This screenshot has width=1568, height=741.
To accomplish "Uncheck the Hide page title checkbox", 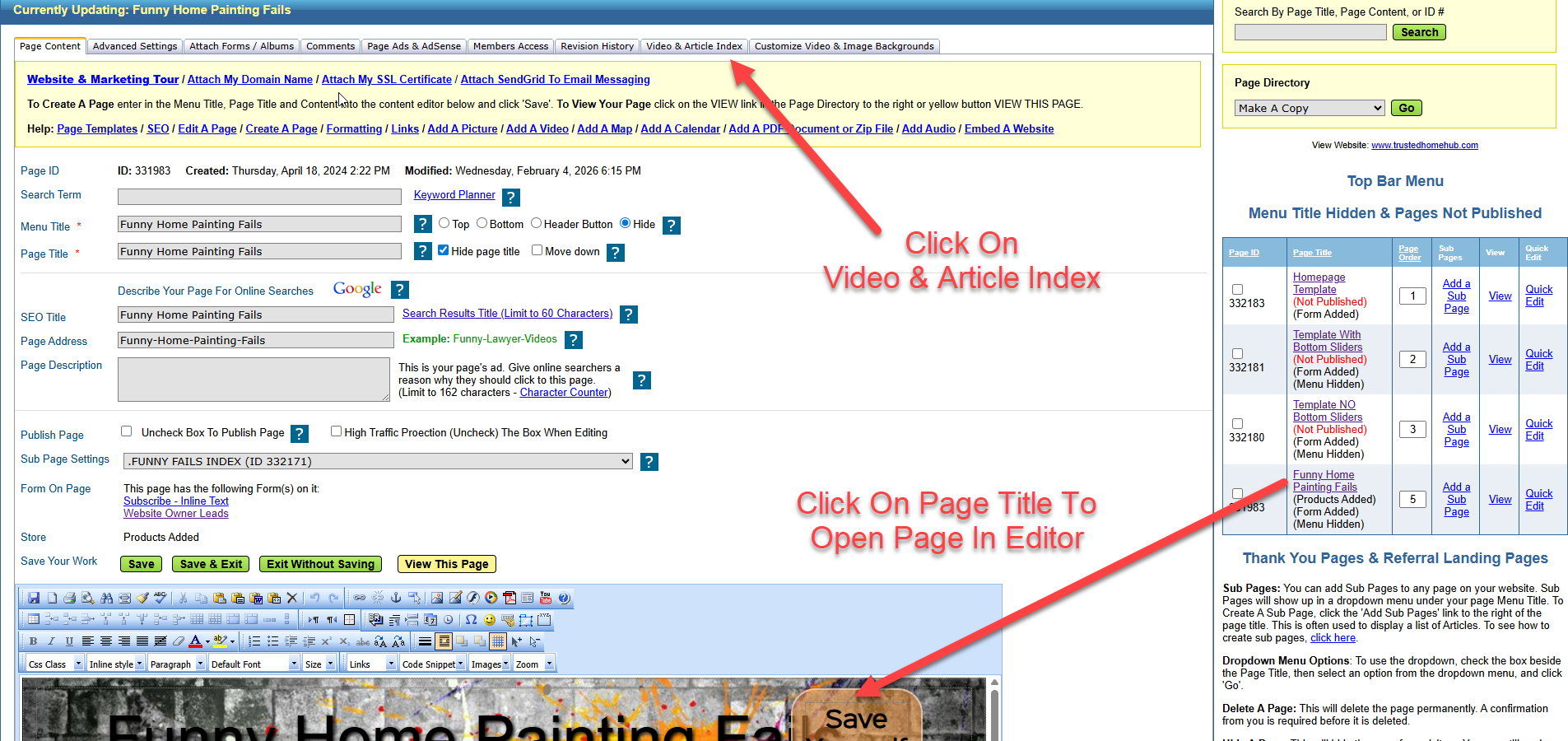I will 443,249.
